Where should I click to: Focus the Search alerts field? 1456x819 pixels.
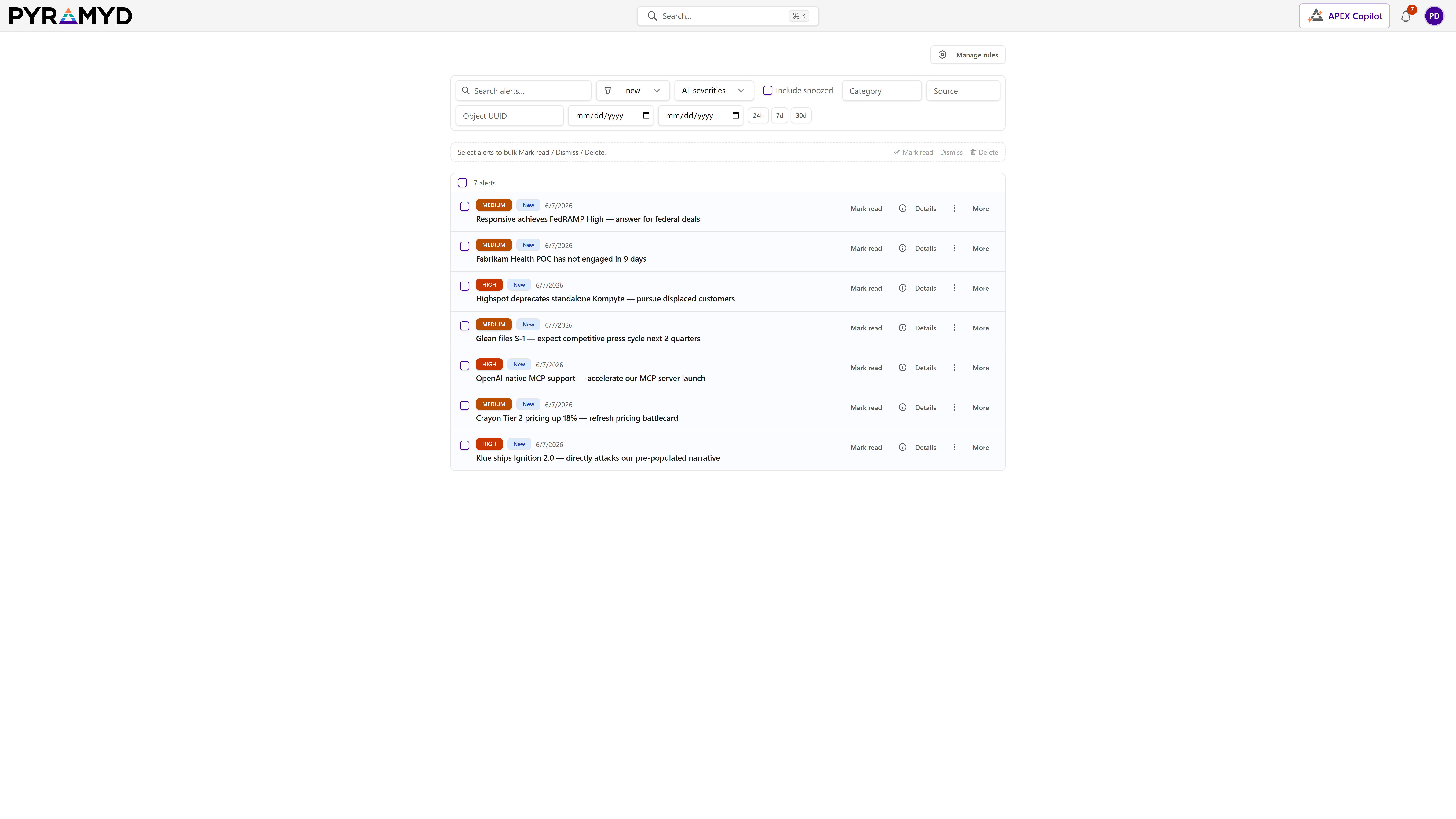point(523,90)
